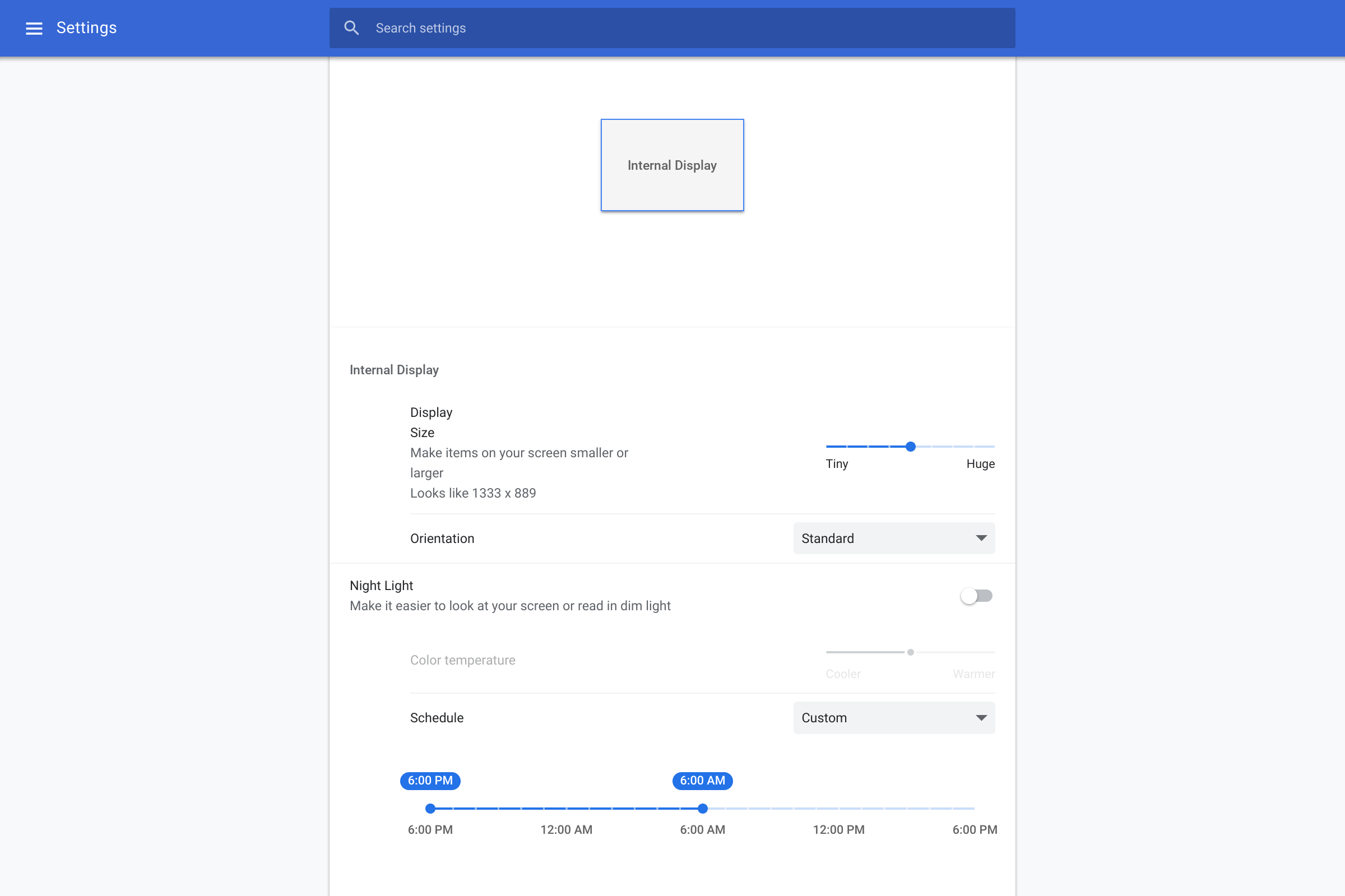Click the Orientation dropdown arrow

click(x=981, y=538)
